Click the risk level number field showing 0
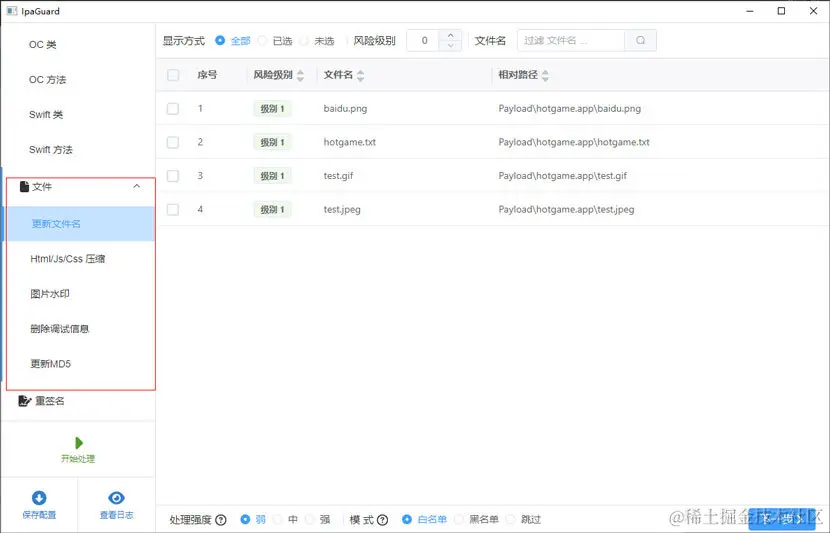This screenshot has height=533, width=830. coord(423,40)
